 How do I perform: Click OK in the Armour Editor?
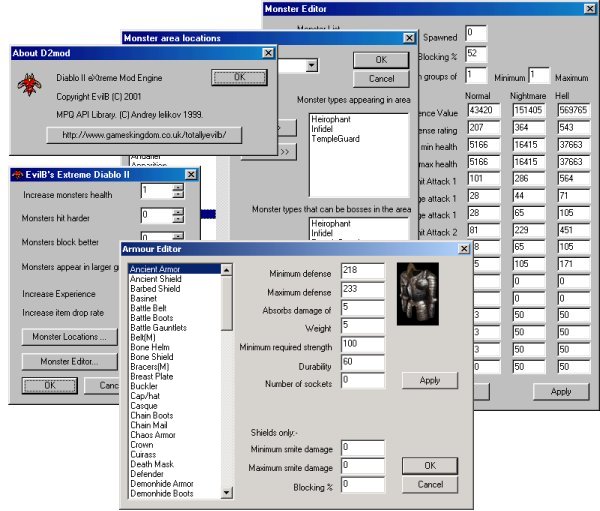[430, 466]
